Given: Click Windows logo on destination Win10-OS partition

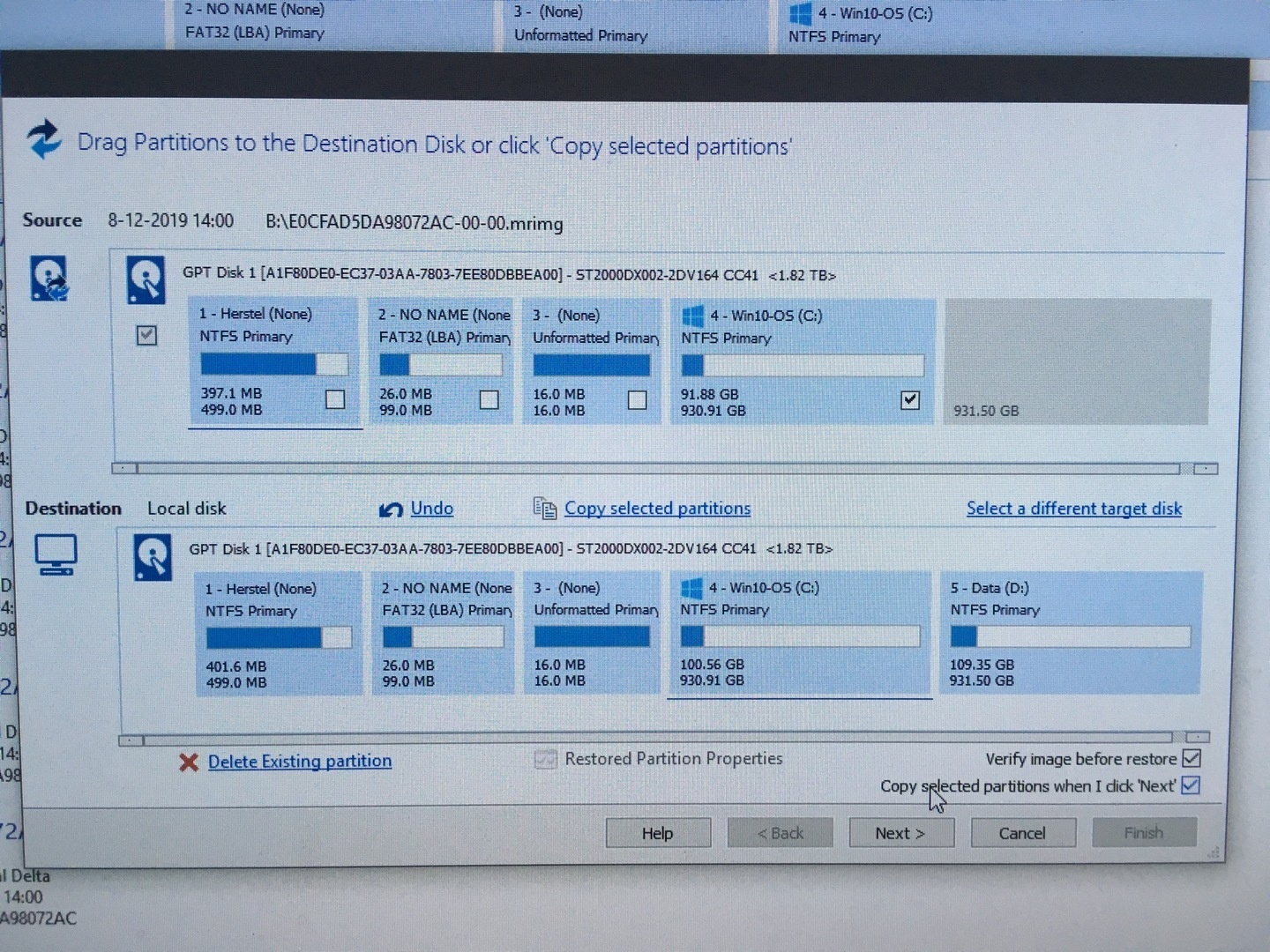Looking at the screenshot, I should (692, 588).
